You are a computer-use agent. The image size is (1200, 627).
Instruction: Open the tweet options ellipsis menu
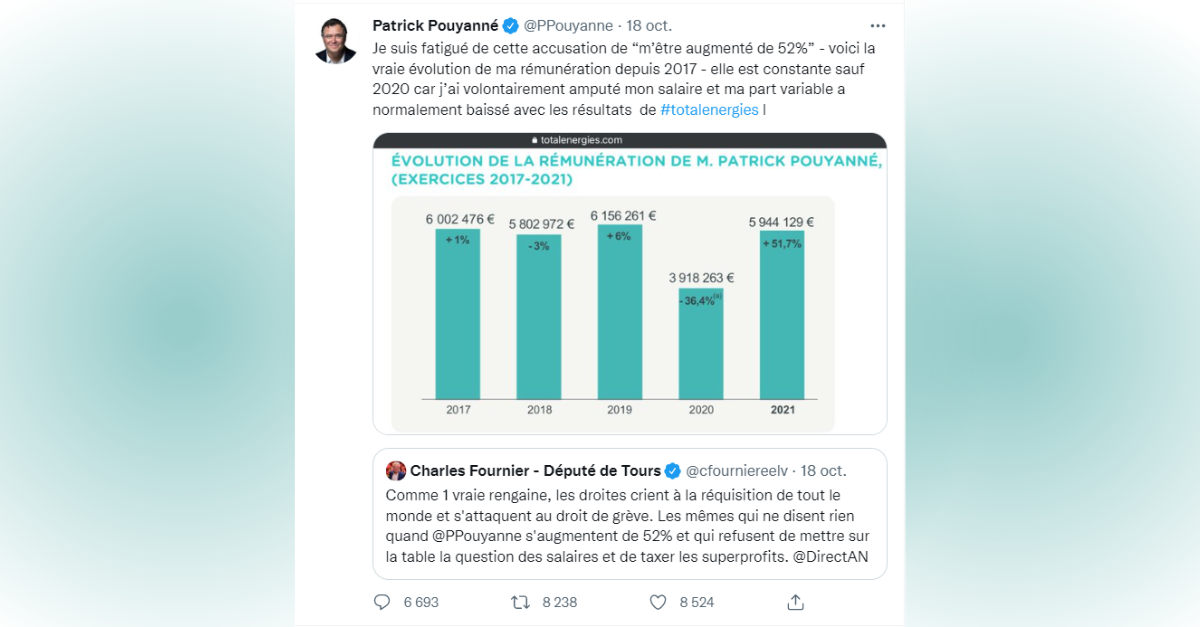(878, 24)
